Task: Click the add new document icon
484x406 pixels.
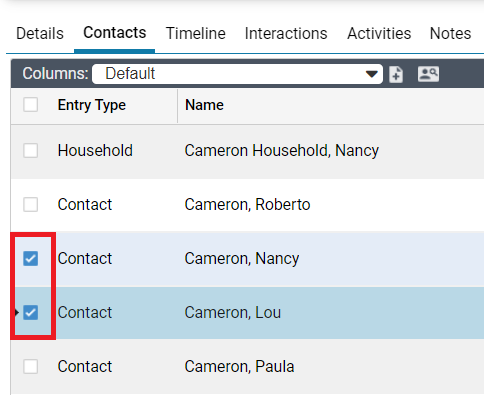Action: tap(396, 74)
